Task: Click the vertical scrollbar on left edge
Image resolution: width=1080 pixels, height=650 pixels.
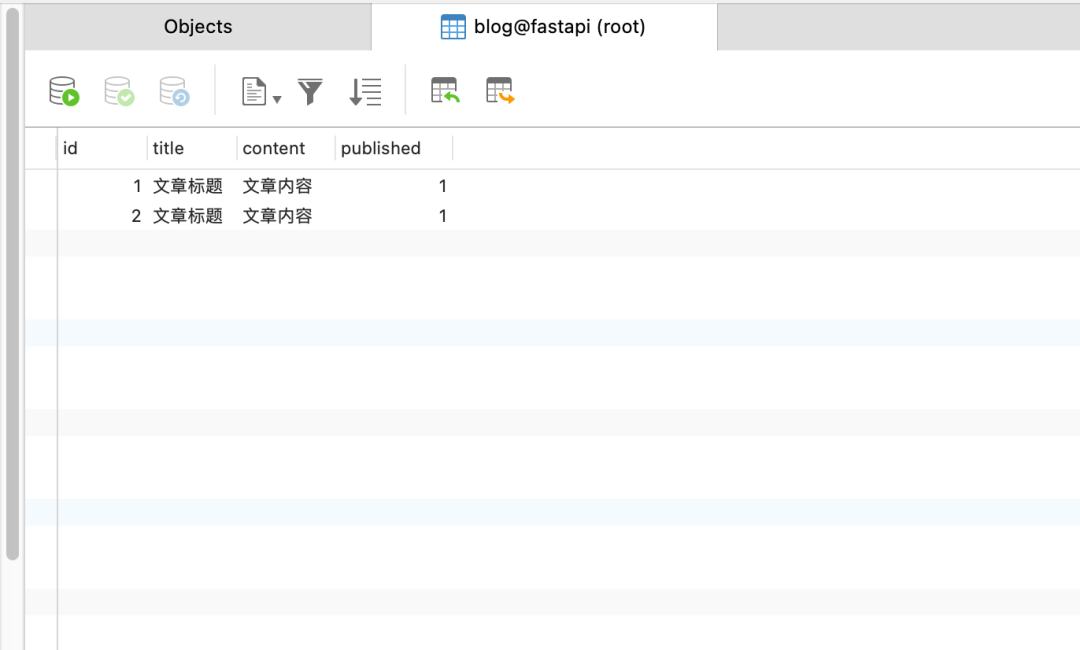Action: (12, 284)
